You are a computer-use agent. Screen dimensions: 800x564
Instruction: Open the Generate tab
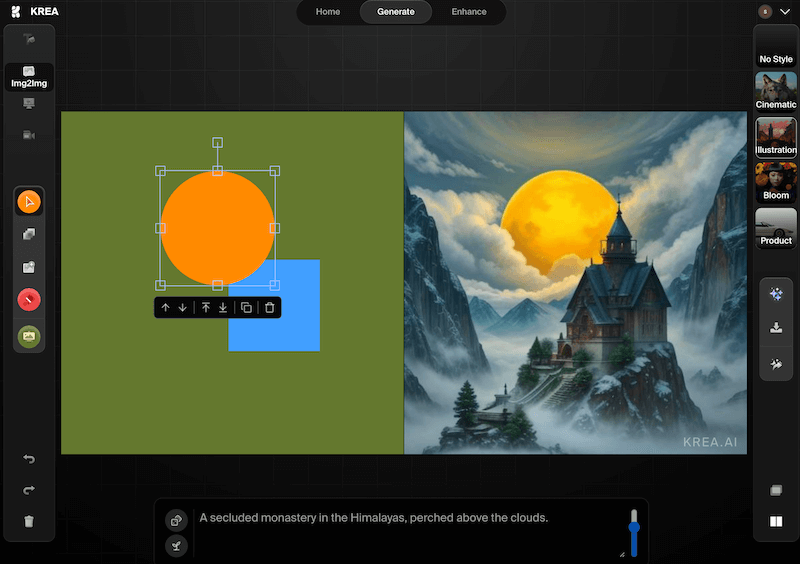[397, 12]
